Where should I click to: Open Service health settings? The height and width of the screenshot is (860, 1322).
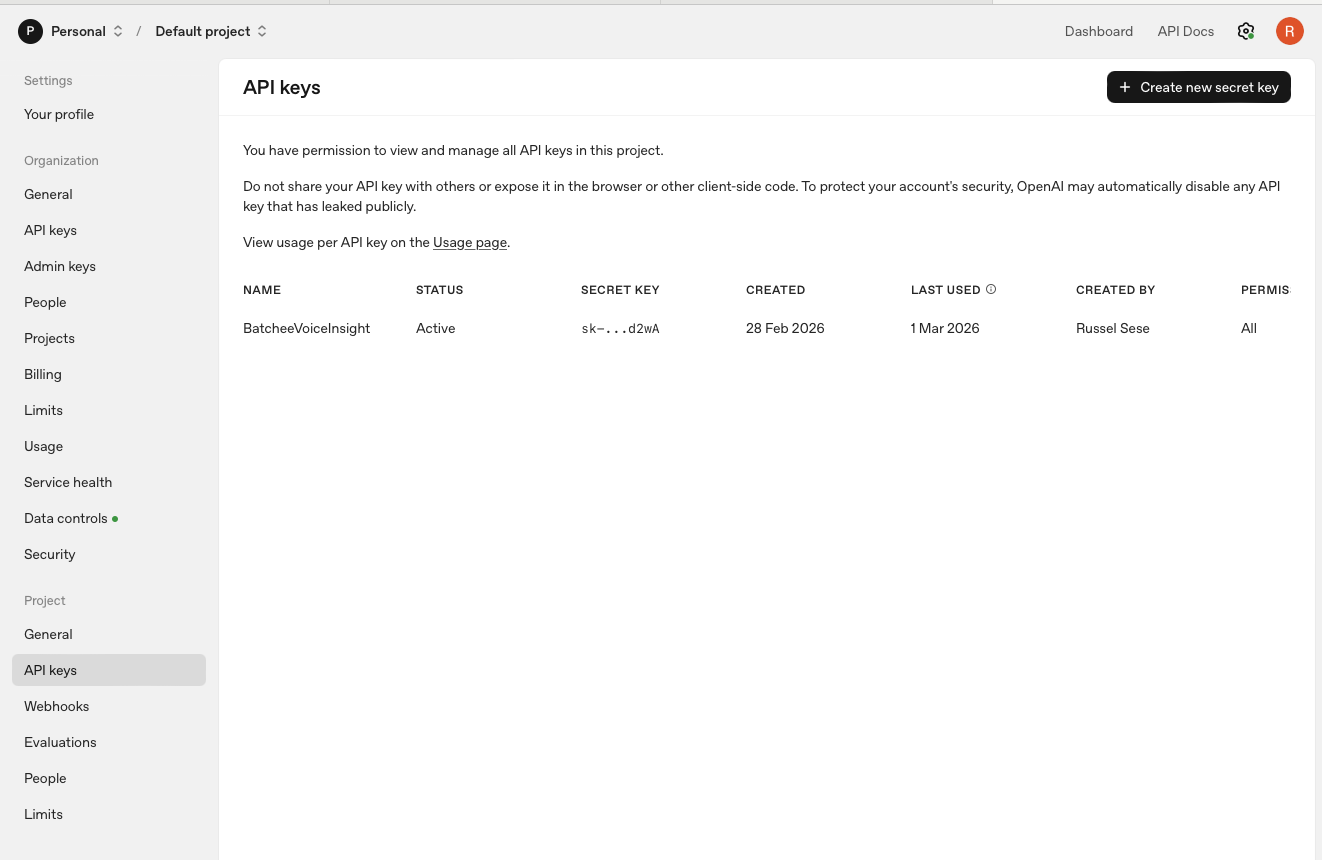pyautogui.click(x=67, y=482)
